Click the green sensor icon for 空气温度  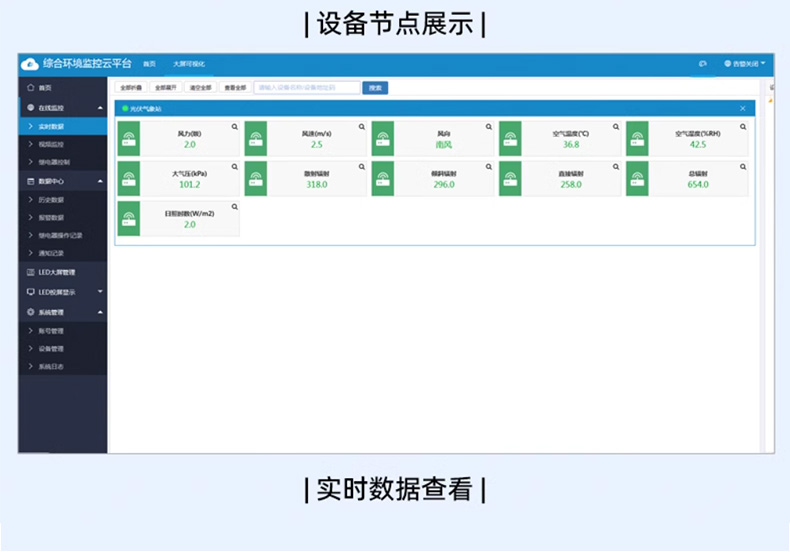(510, 139)
